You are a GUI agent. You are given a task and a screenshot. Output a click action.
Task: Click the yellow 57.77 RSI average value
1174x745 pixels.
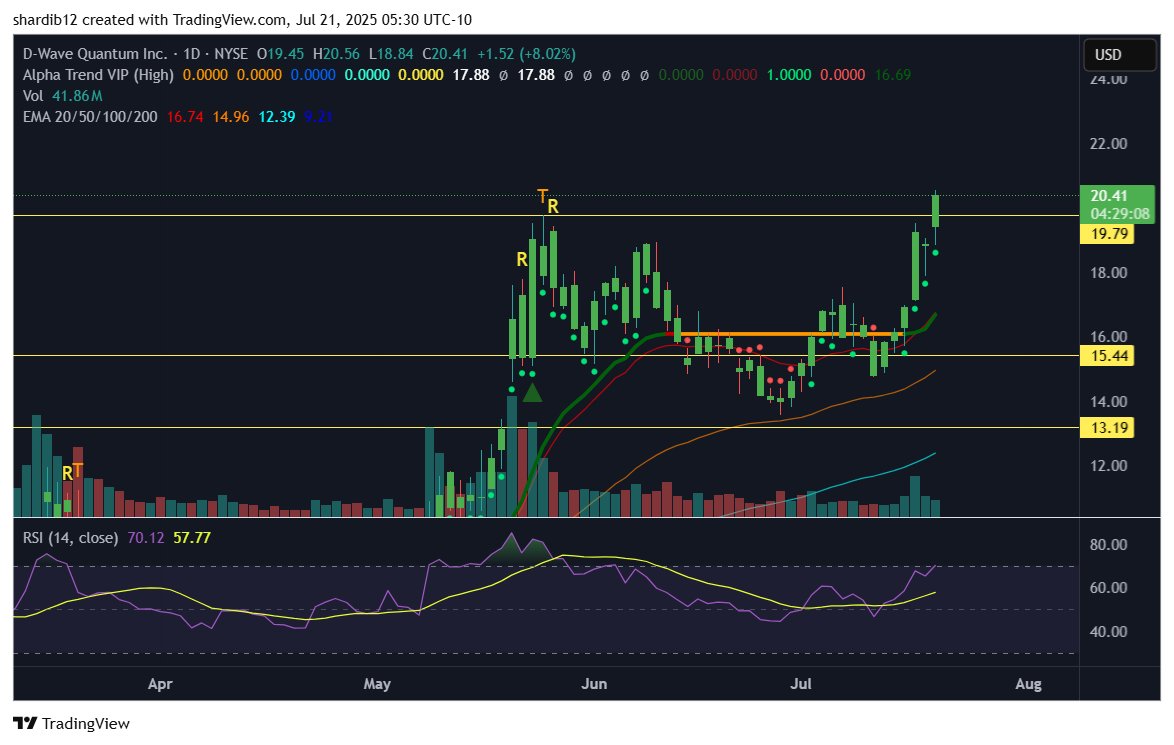pyautogui.click(x=192, y=538)
